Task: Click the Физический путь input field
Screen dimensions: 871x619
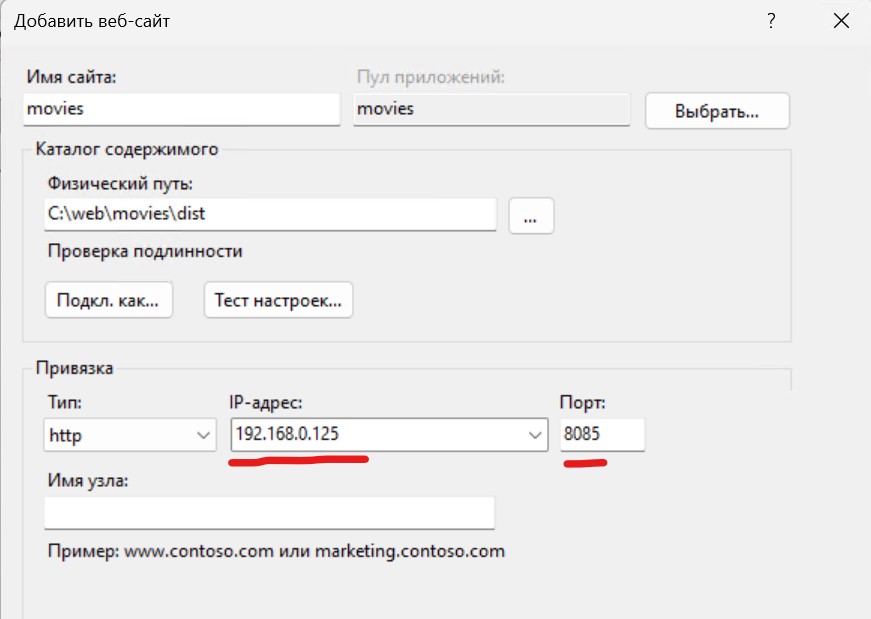Action: point(270,214)
